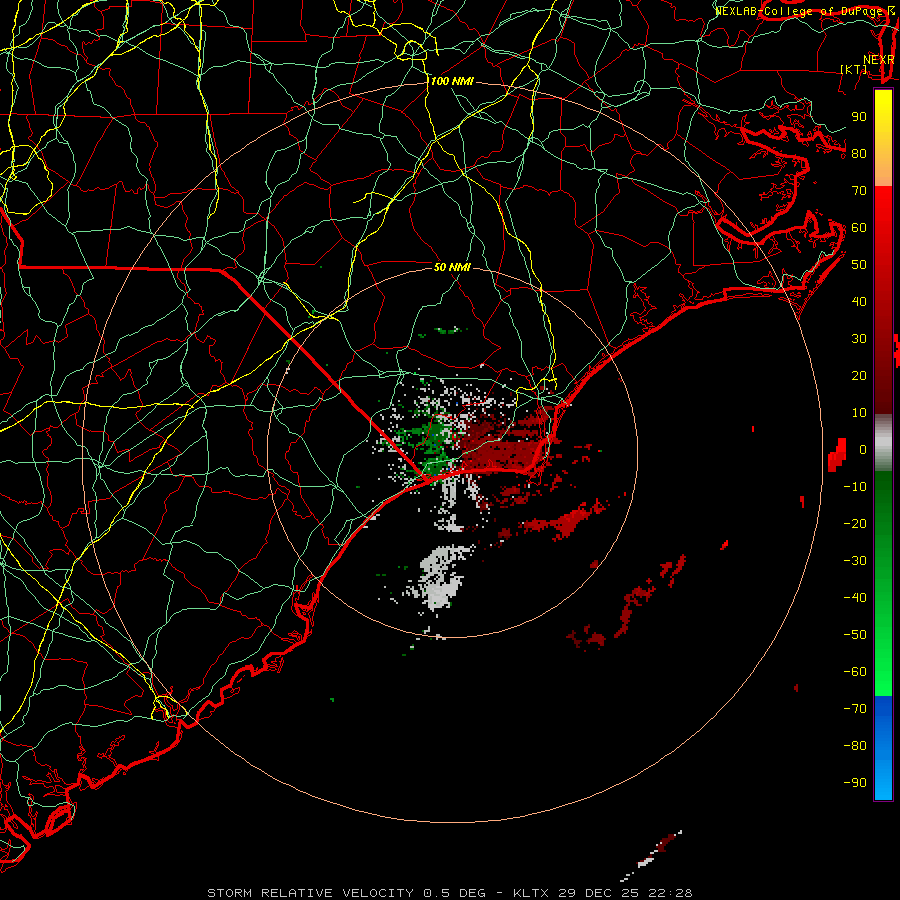This screenshot has width=900, height=900.
Task: Select the "[KT]" units label
Action: coord(854,69)
